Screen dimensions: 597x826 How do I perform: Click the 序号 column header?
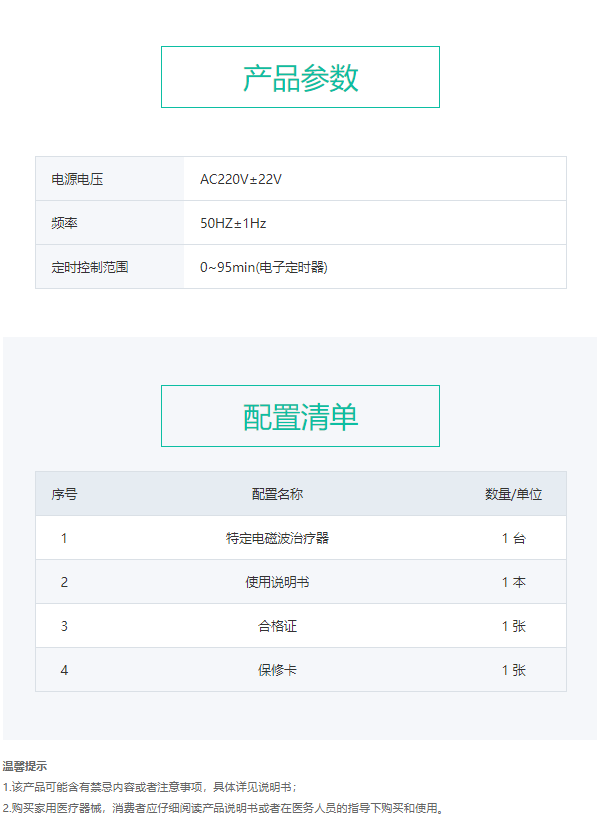(64, 494)
